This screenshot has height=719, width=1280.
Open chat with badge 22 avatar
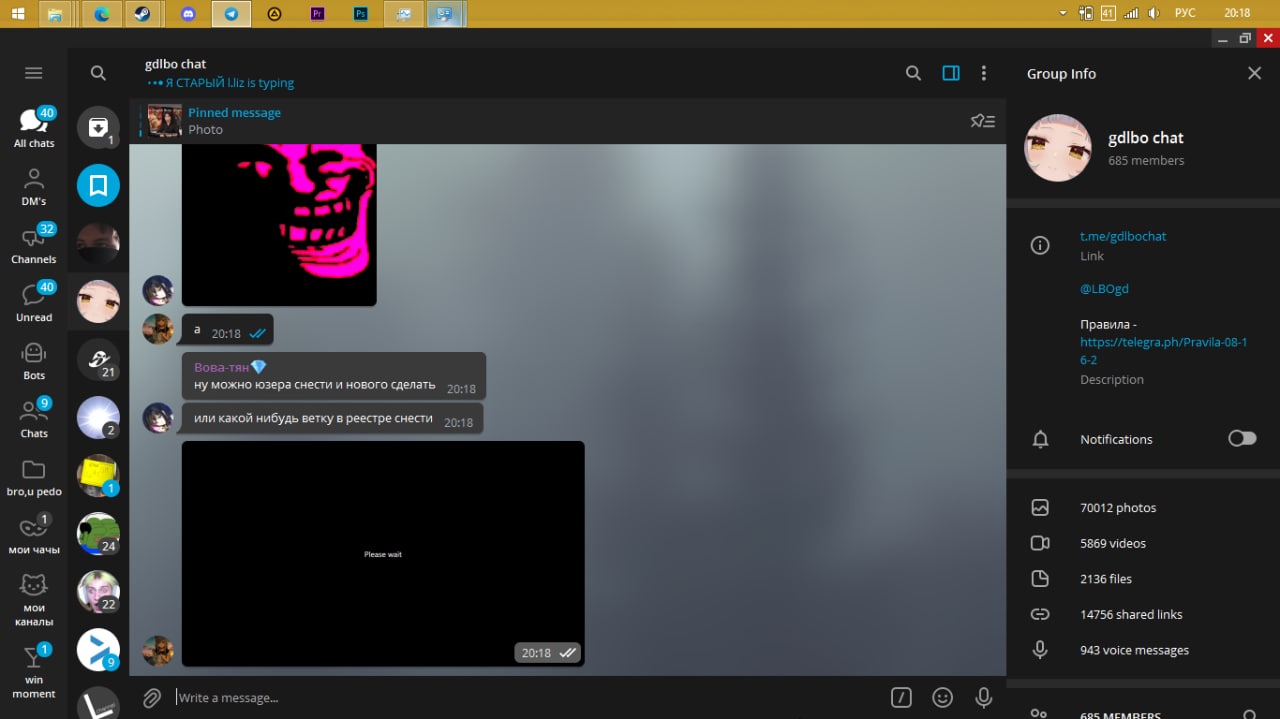[98, 592]
